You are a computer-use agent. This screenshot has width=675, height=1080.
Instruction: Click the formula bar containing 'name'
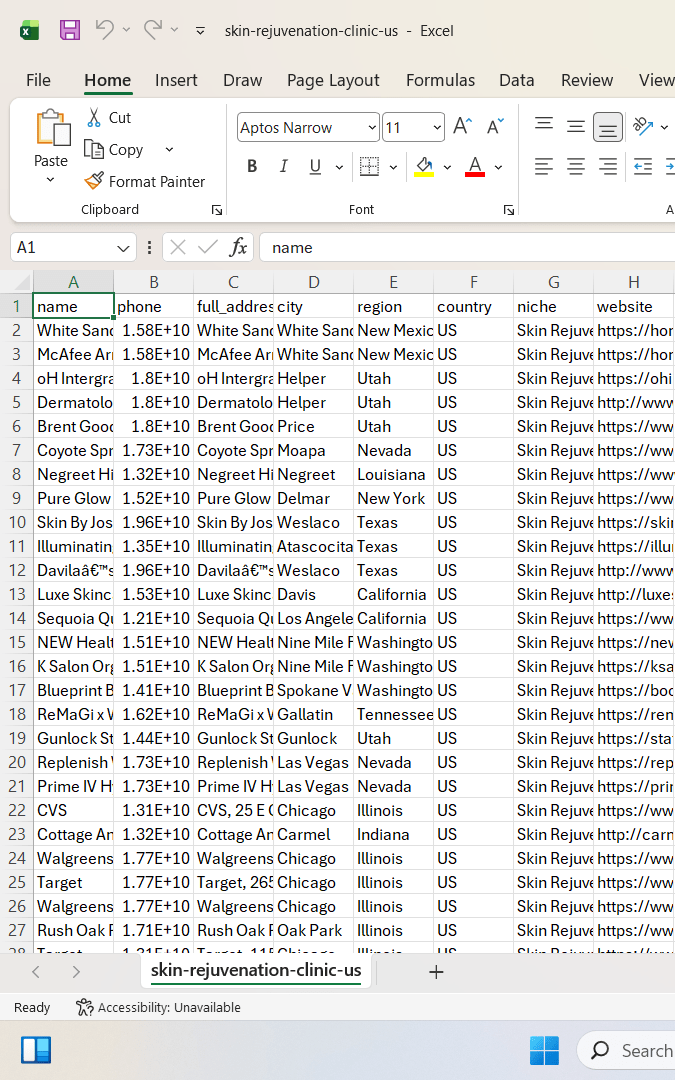(467, 247)
